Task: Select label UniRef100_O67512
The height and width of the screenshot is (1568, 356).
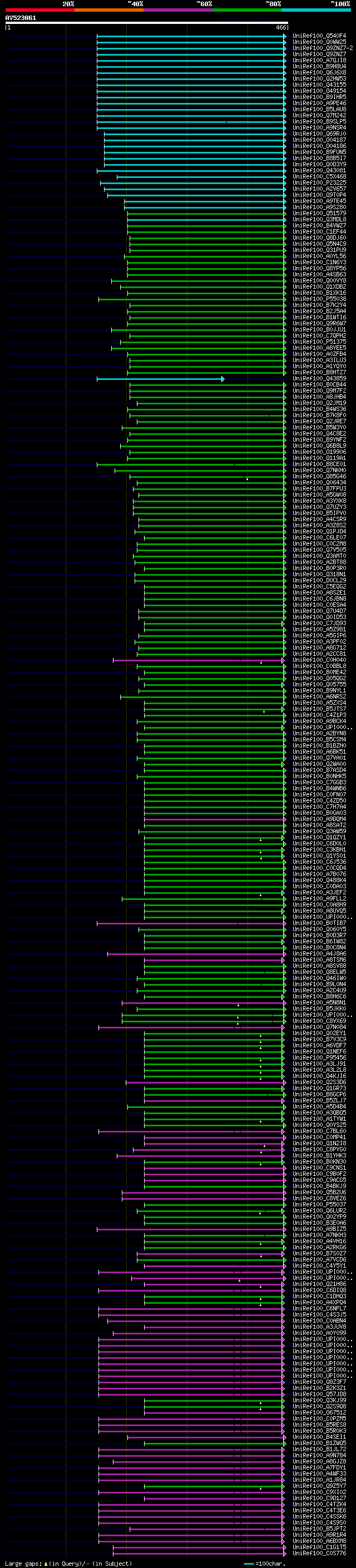Action: pos(319,1412)
